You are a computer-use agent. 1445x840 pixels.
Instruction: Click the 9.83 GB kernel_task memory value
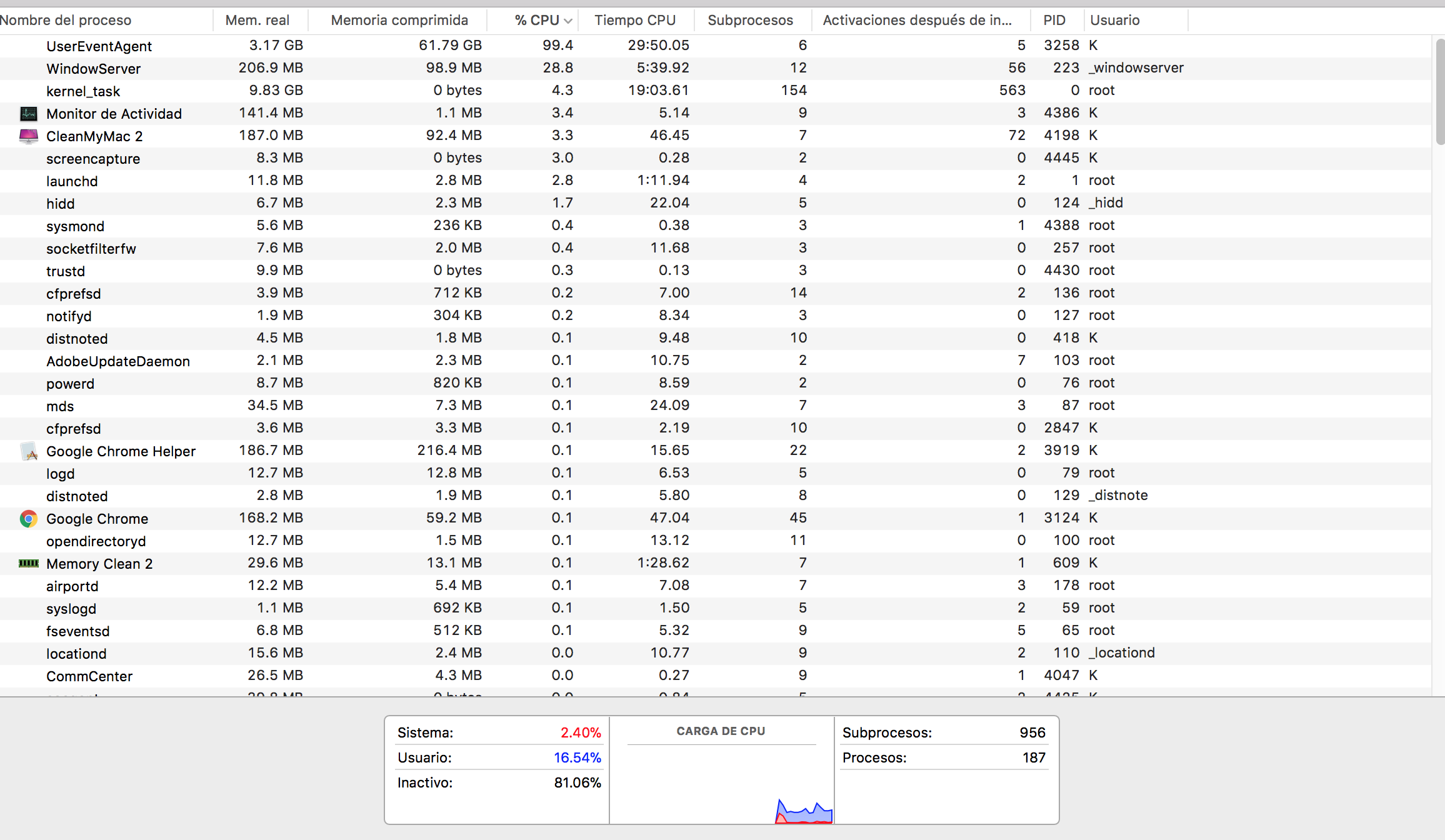point(276,90)
